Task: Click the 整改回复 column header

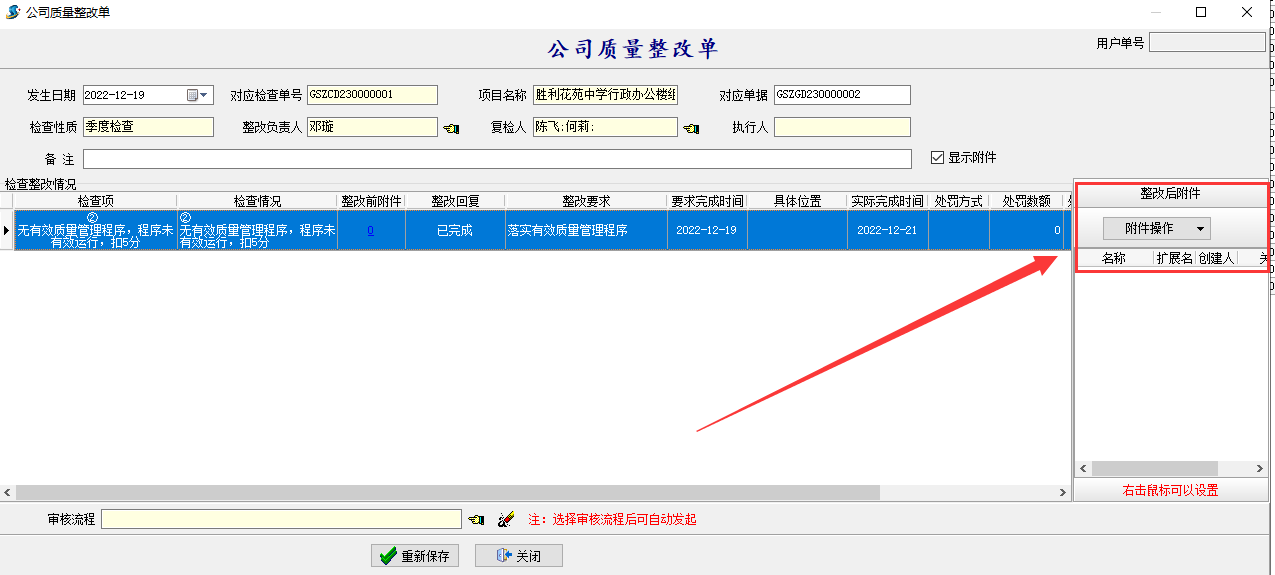Action: [x=454, y=201]
